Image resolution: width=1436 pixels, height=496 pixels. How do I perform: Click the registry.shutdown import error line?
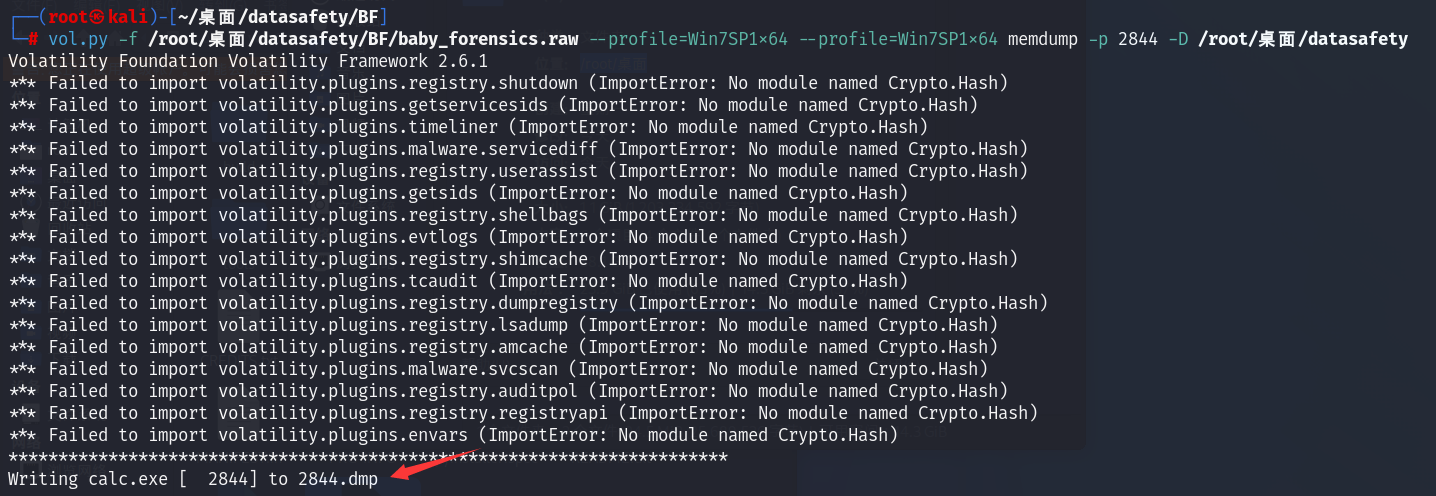tap(508, 83)
